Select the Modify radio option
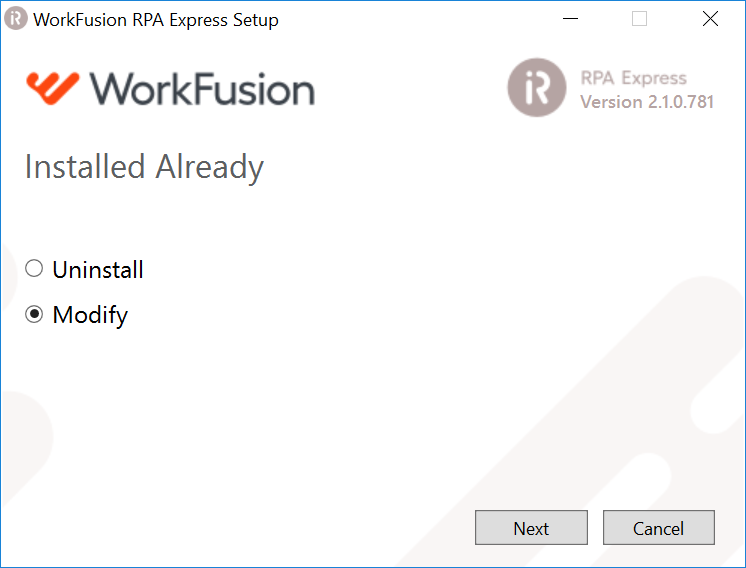This screenshot has width=746, height=568. pos(34,314)
